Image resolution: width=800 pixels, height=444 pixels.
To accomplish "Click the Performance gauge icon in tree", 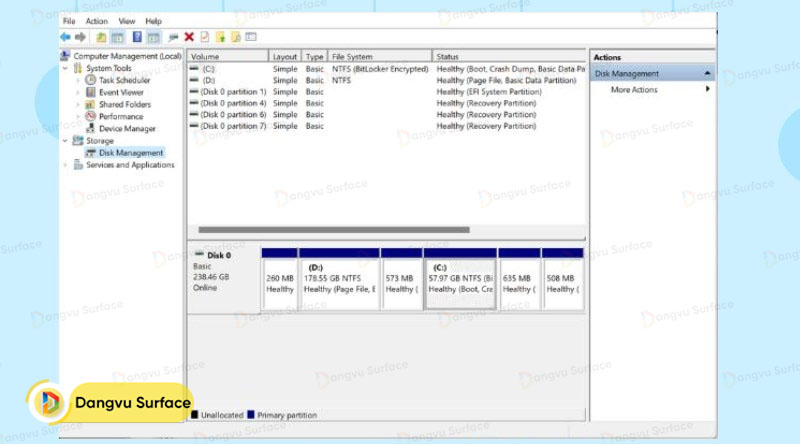I will [90, 116].
